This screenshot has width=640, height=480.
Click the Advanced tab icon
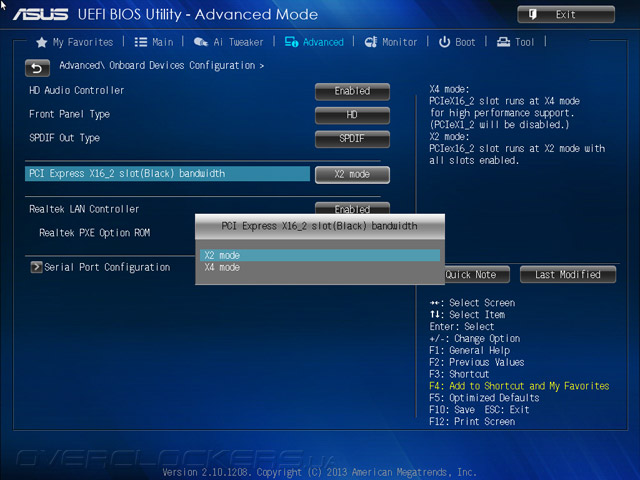291,42
